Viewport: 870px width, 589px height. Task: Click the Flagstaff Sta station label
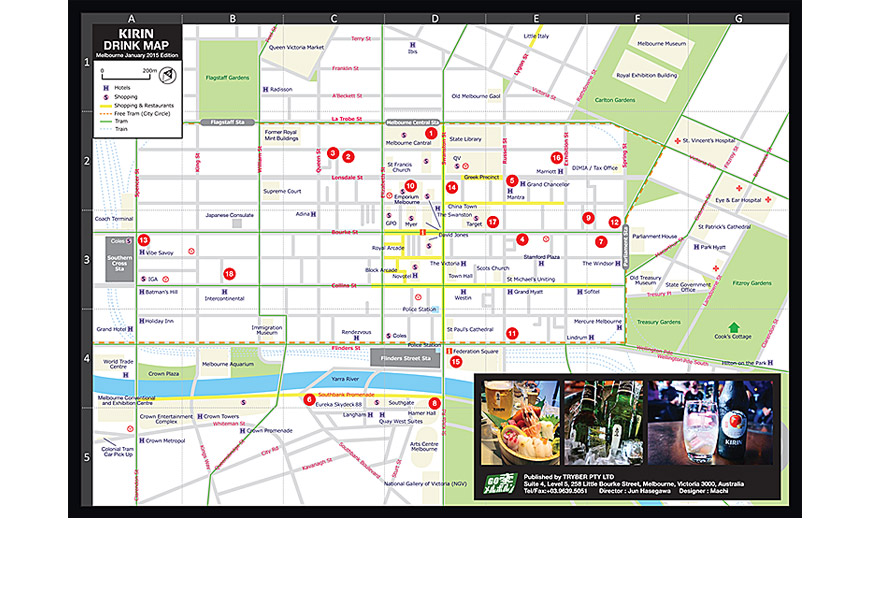[227, 122]
